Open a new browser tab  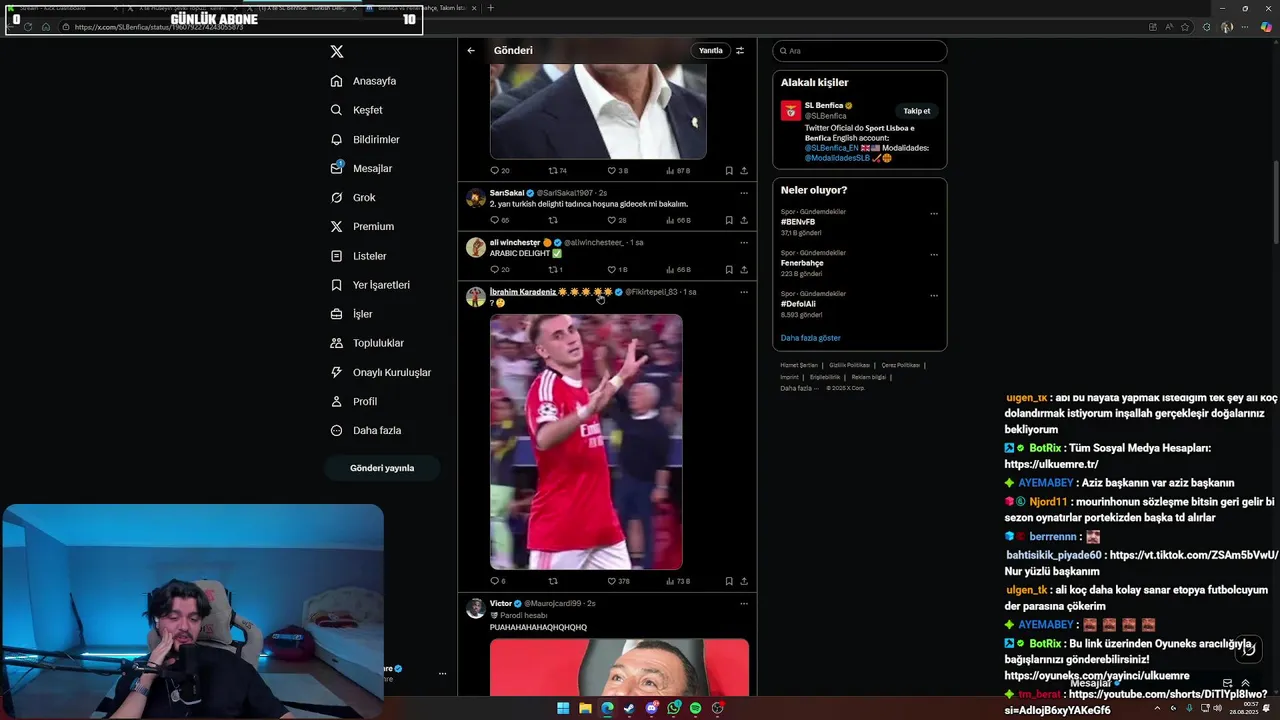click(490, 8)
